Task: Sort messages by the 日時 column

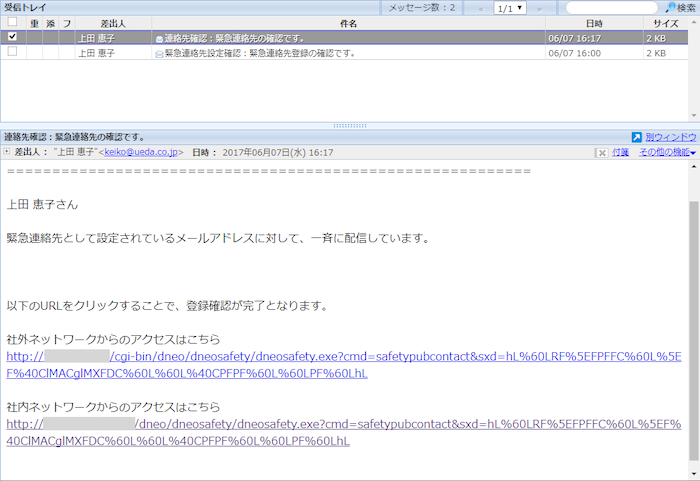Action: [x=594, y=22]
